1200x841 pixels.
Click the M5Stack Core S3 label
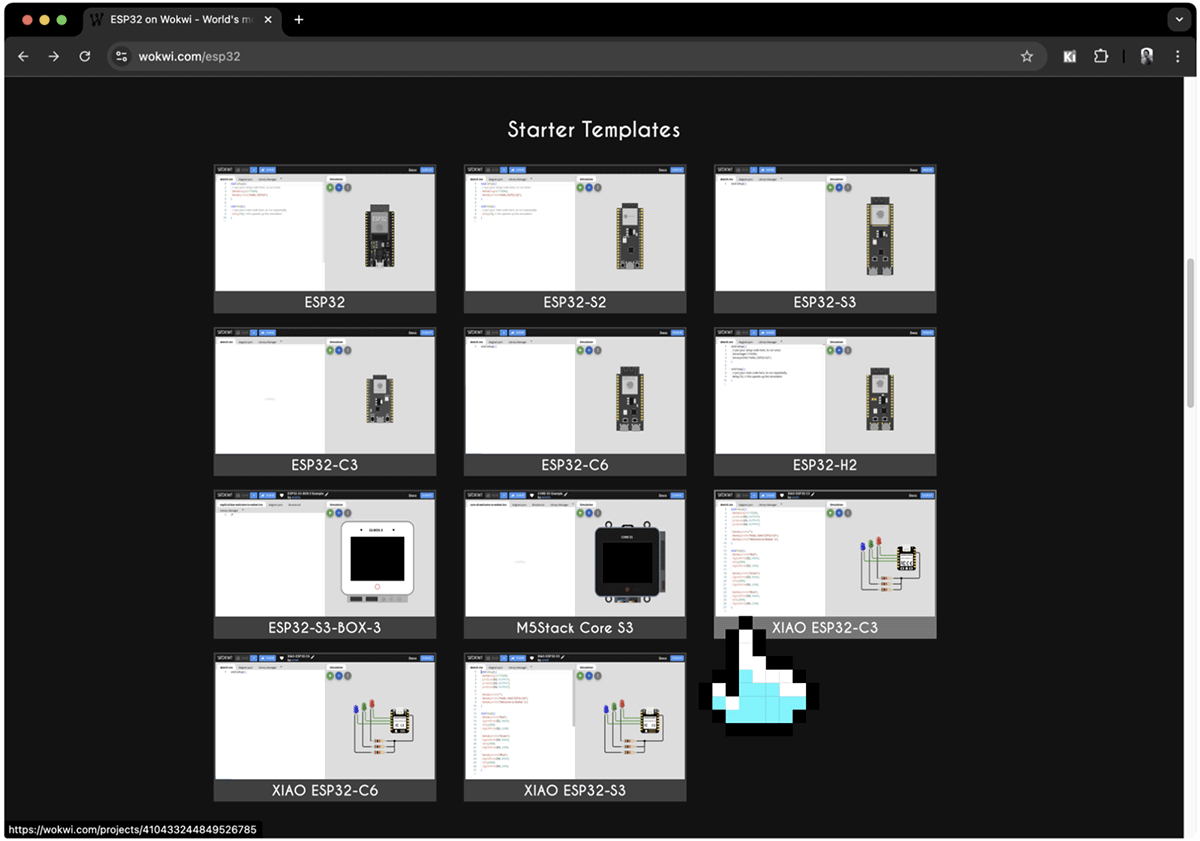575,628
